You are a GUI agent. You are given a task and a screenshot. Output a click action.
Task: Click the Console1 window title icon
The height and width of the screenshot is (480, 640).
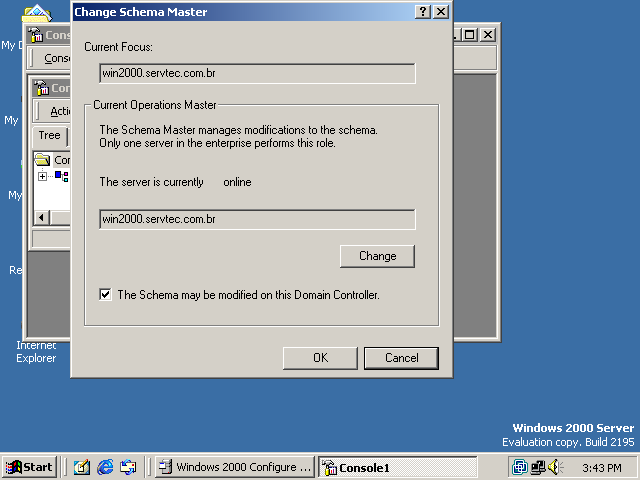pyautogui.click(x=36, y=35)
